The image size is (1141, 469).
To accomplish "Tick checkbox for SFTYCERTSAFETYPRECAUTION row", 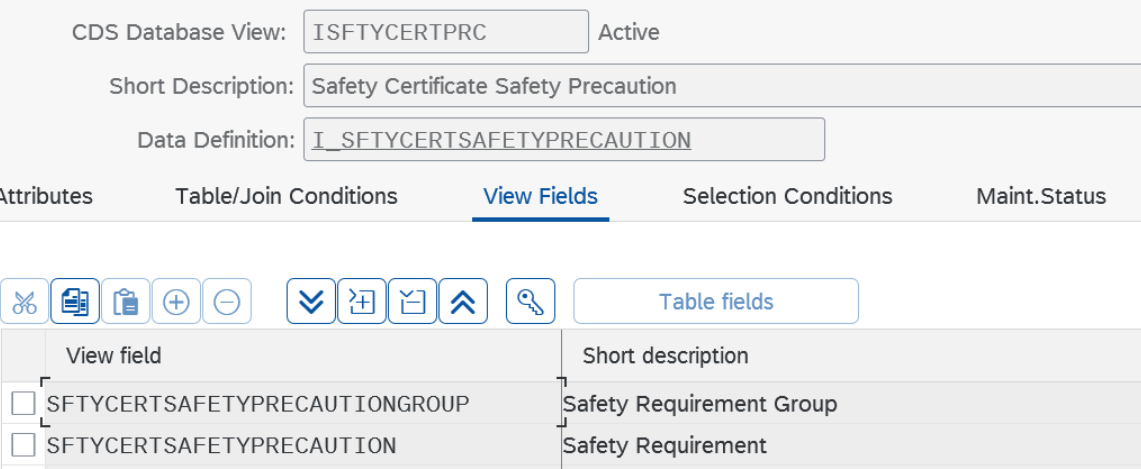I will 23,445.
